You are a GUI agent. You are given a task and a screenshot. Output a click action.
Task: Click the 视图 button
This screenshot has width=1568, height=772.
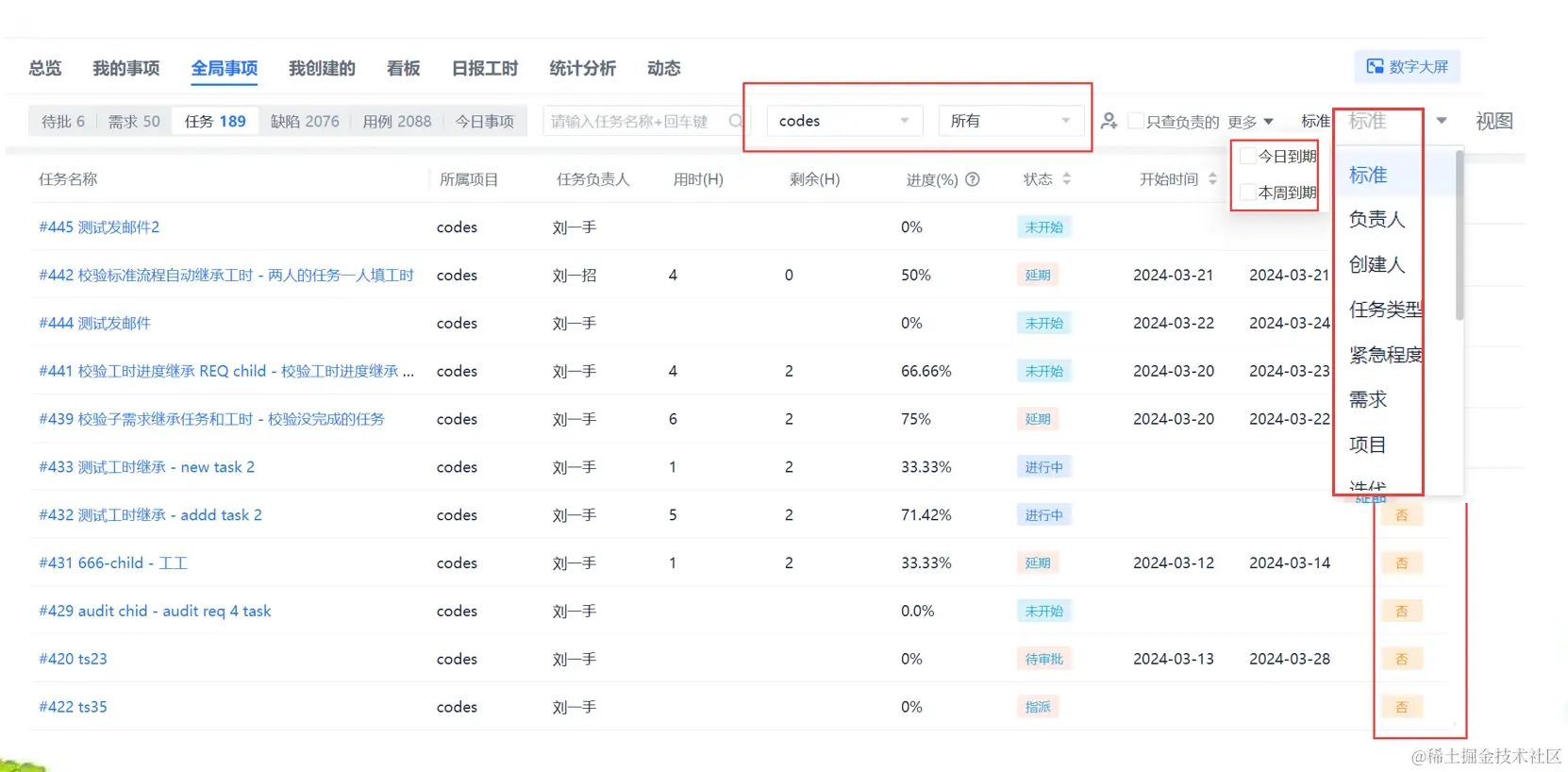pos(1494,121)
